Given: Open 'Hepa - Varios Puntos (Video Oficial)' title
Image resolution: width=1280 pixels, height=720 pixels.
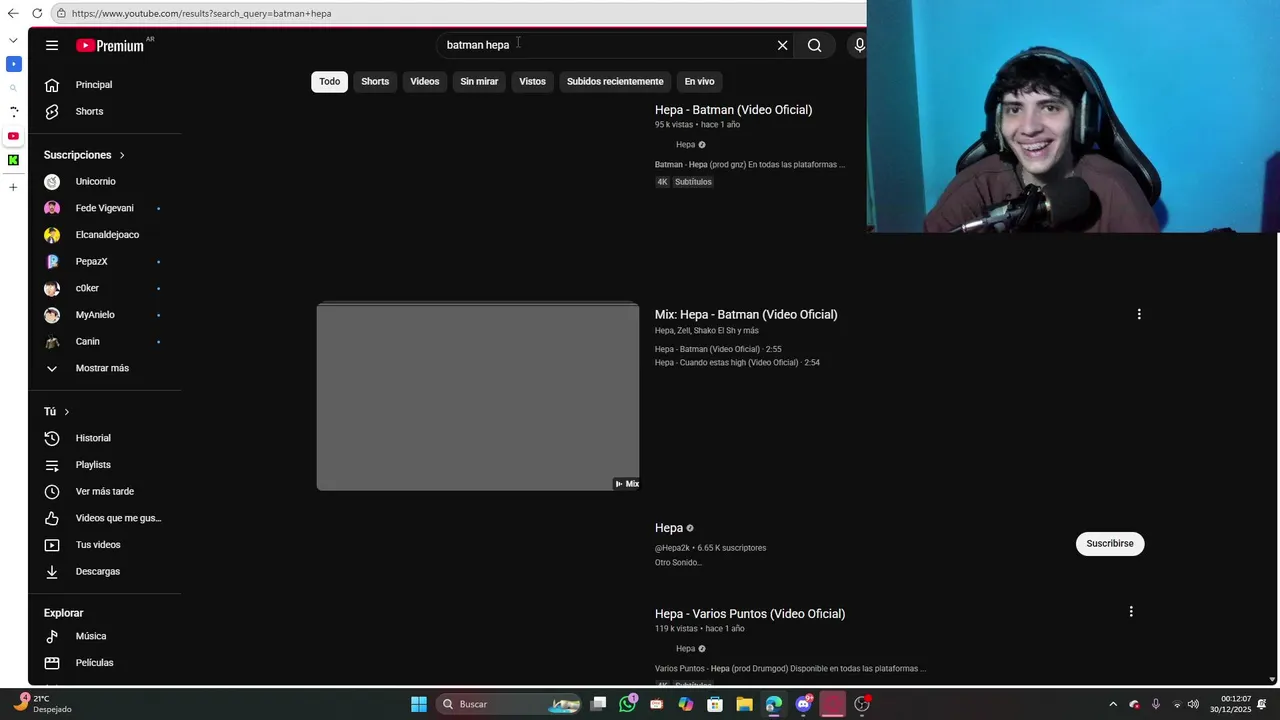Looking at the screenshot, I should [750, 614].
